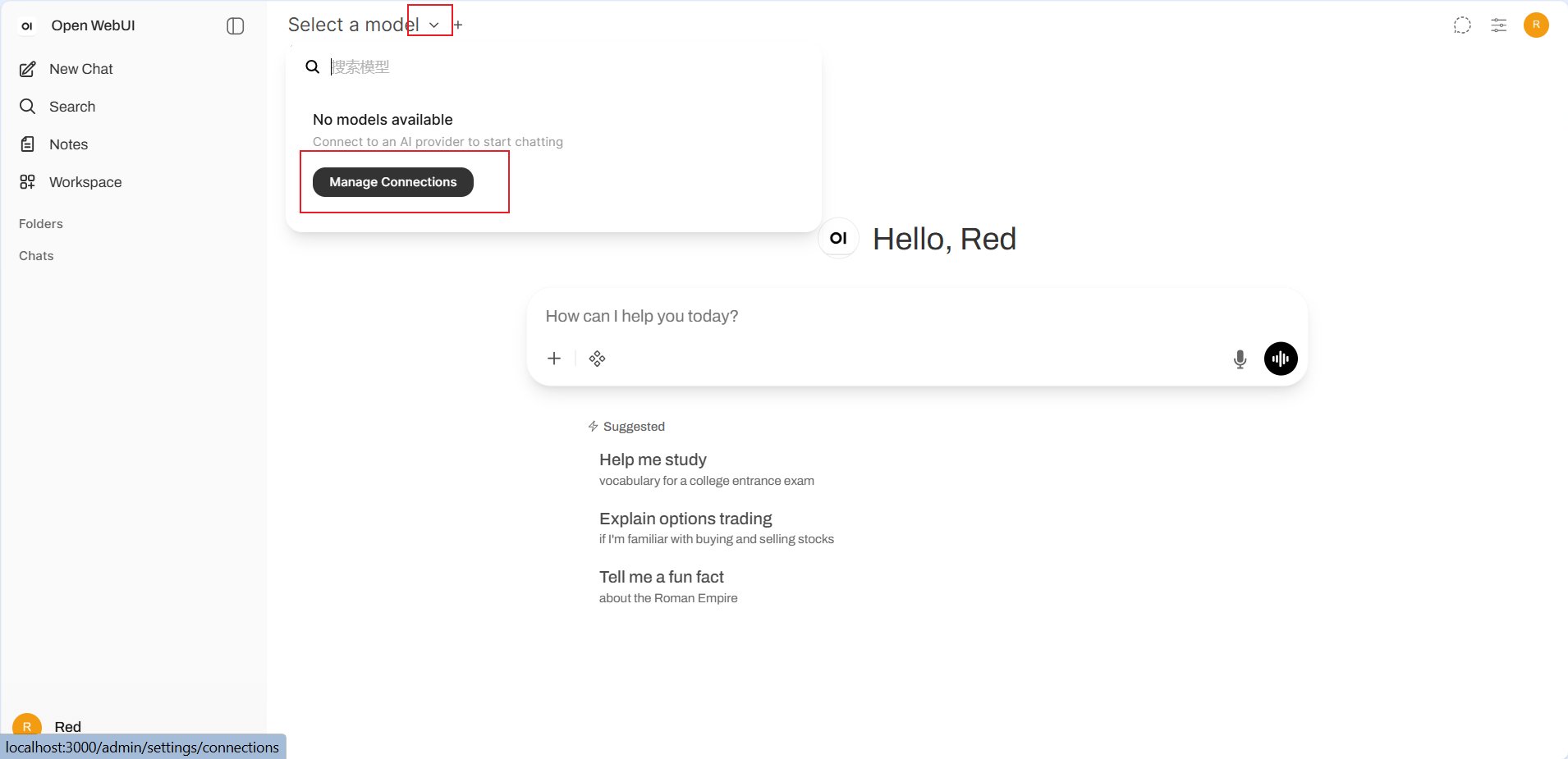The height and width of the screenshot is (759, 1568).
Task: Click the OI logo beside Hello, Red
Action: click(x=838, y=238)
